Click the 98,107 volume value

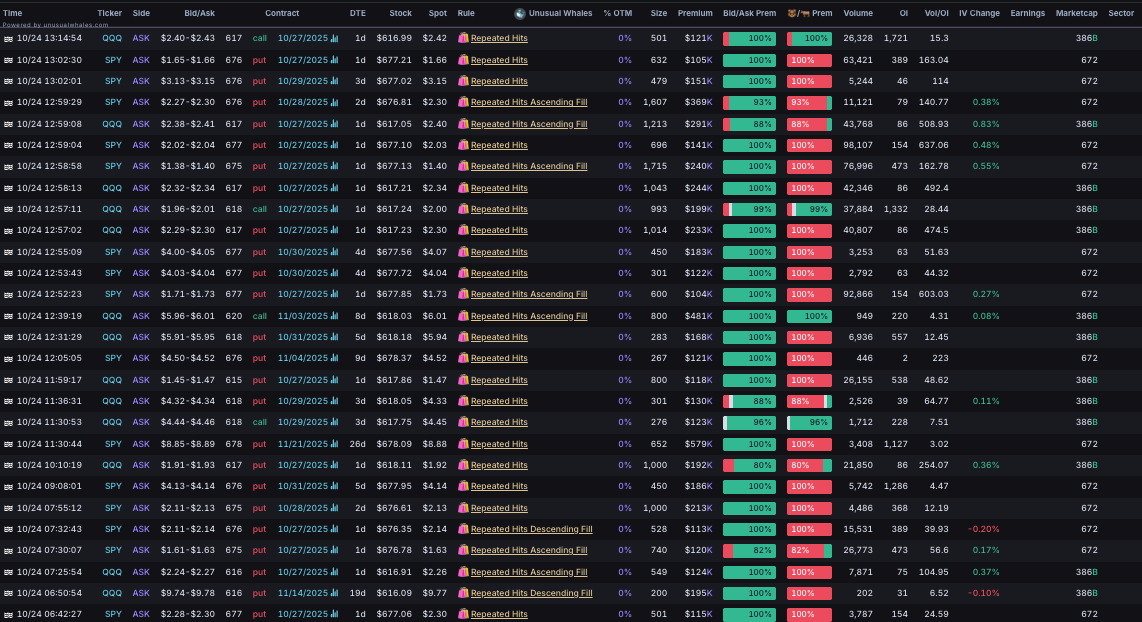coord(858,145)
